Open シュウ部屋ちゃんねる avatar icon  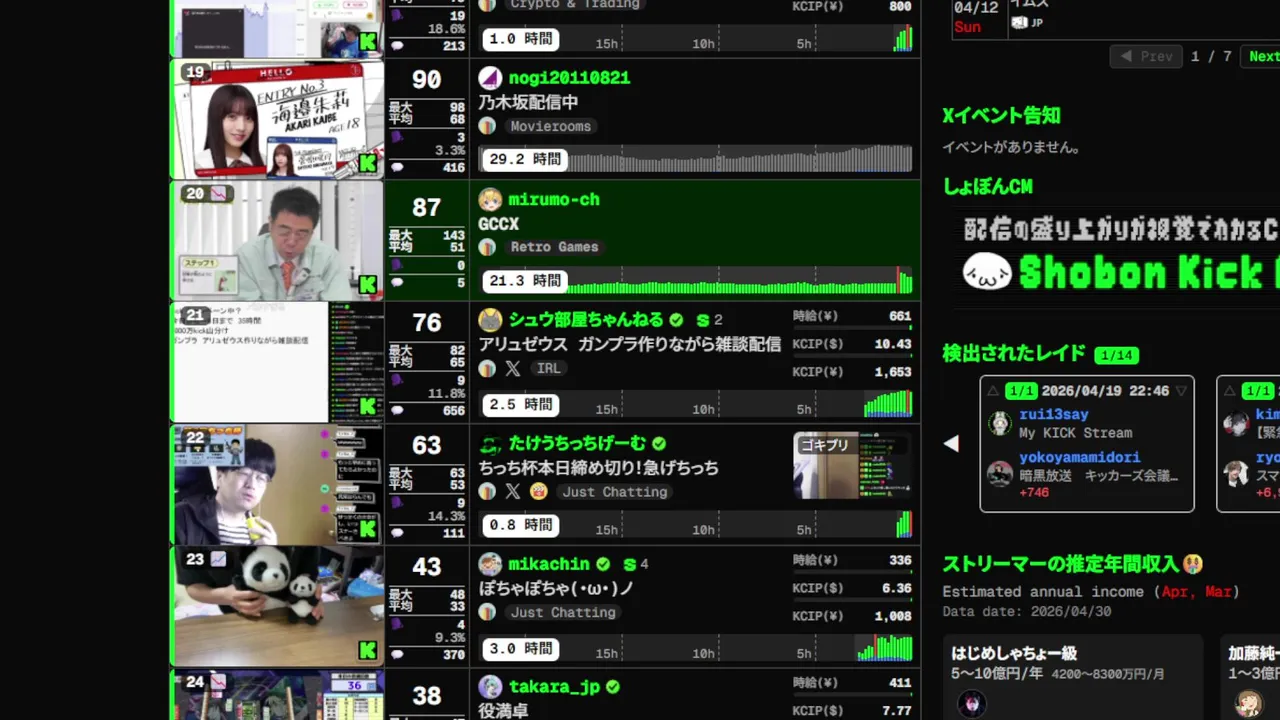point(490,320)
